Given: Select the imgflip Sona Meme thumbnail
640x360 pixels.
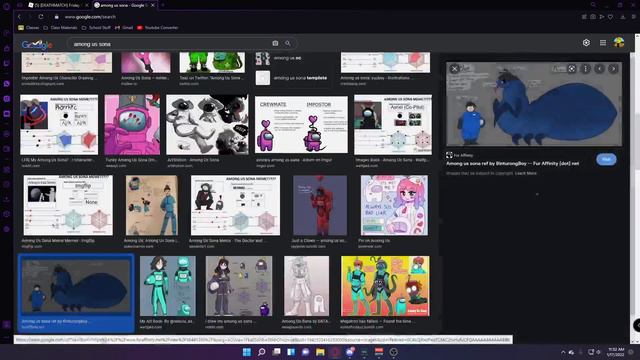Looking at the screenshot, I should [x=68, y=205].
